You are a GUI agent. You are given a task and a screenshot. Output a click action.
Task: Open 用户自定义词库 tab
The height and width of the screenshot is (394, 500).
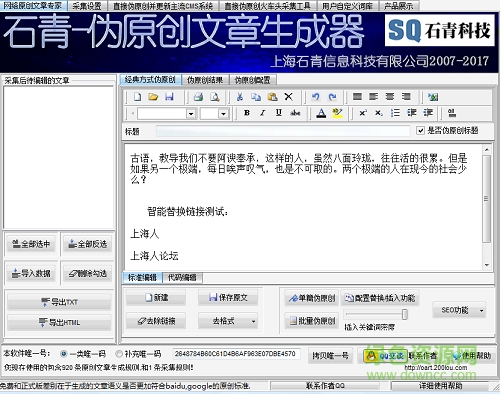[347, 6]
